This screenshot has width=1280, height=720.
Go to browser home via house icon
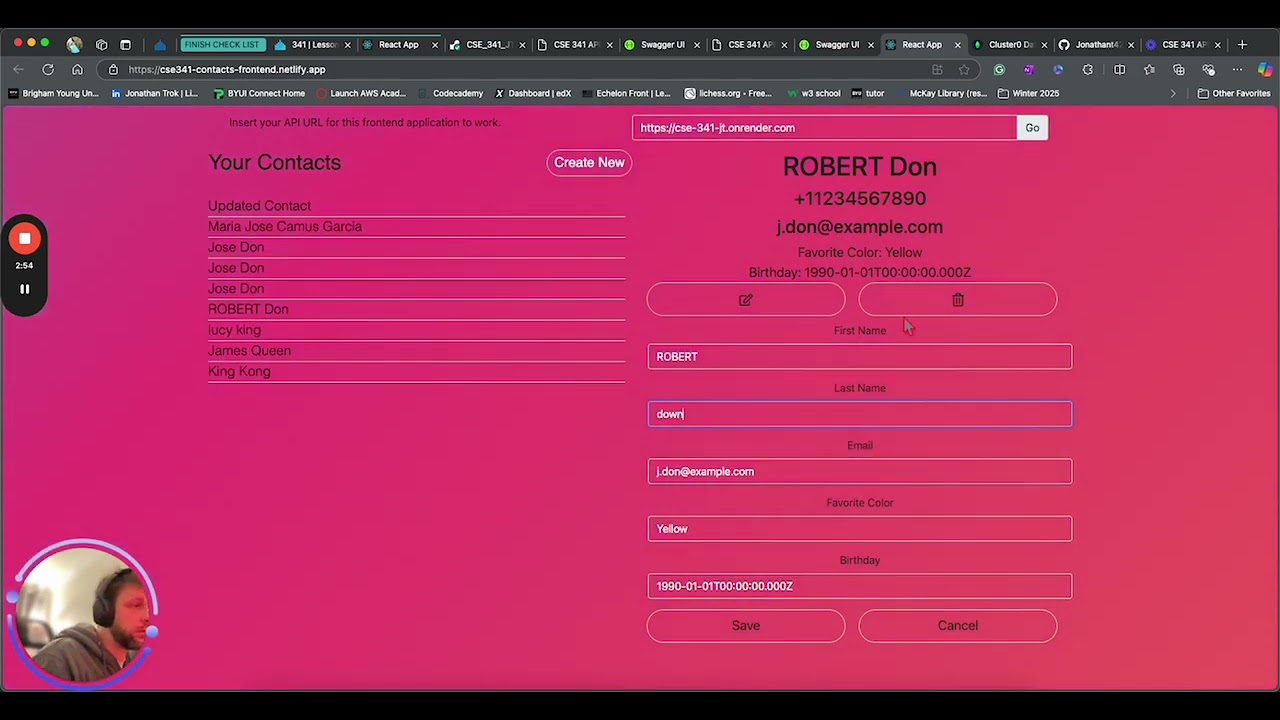tap(77, 69)
